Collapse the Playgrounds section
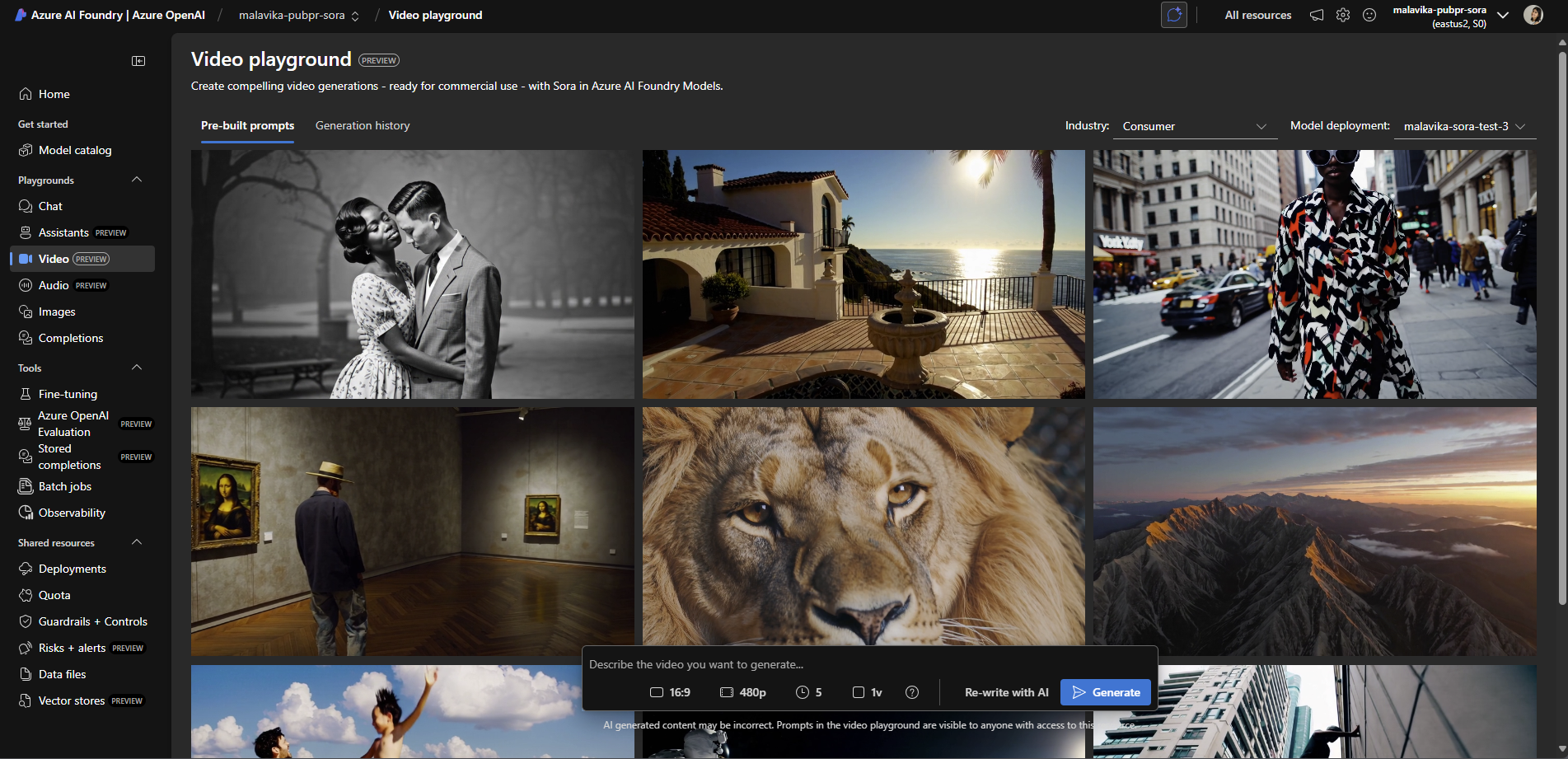Viewport: 1568px width, 759px height. tap(137, 180)
